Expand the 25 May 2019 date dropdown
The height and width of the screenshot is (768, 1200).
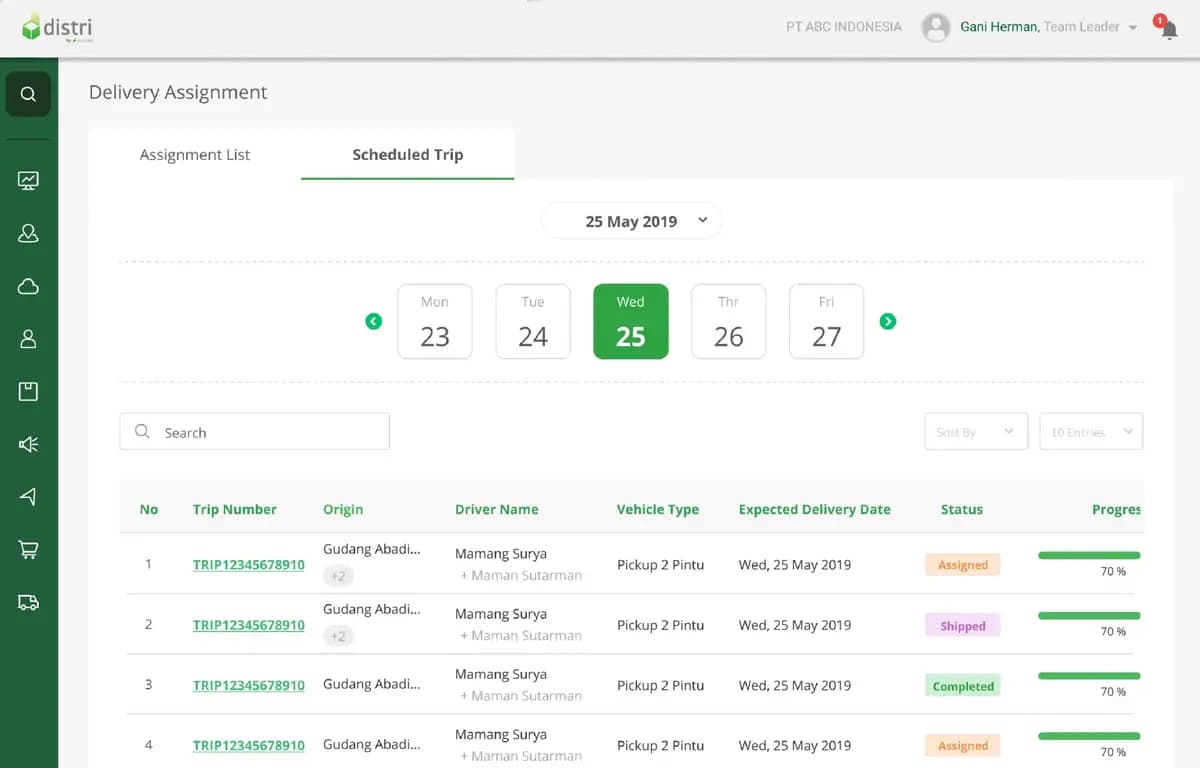pyautogui.click(x=631, y=221)
